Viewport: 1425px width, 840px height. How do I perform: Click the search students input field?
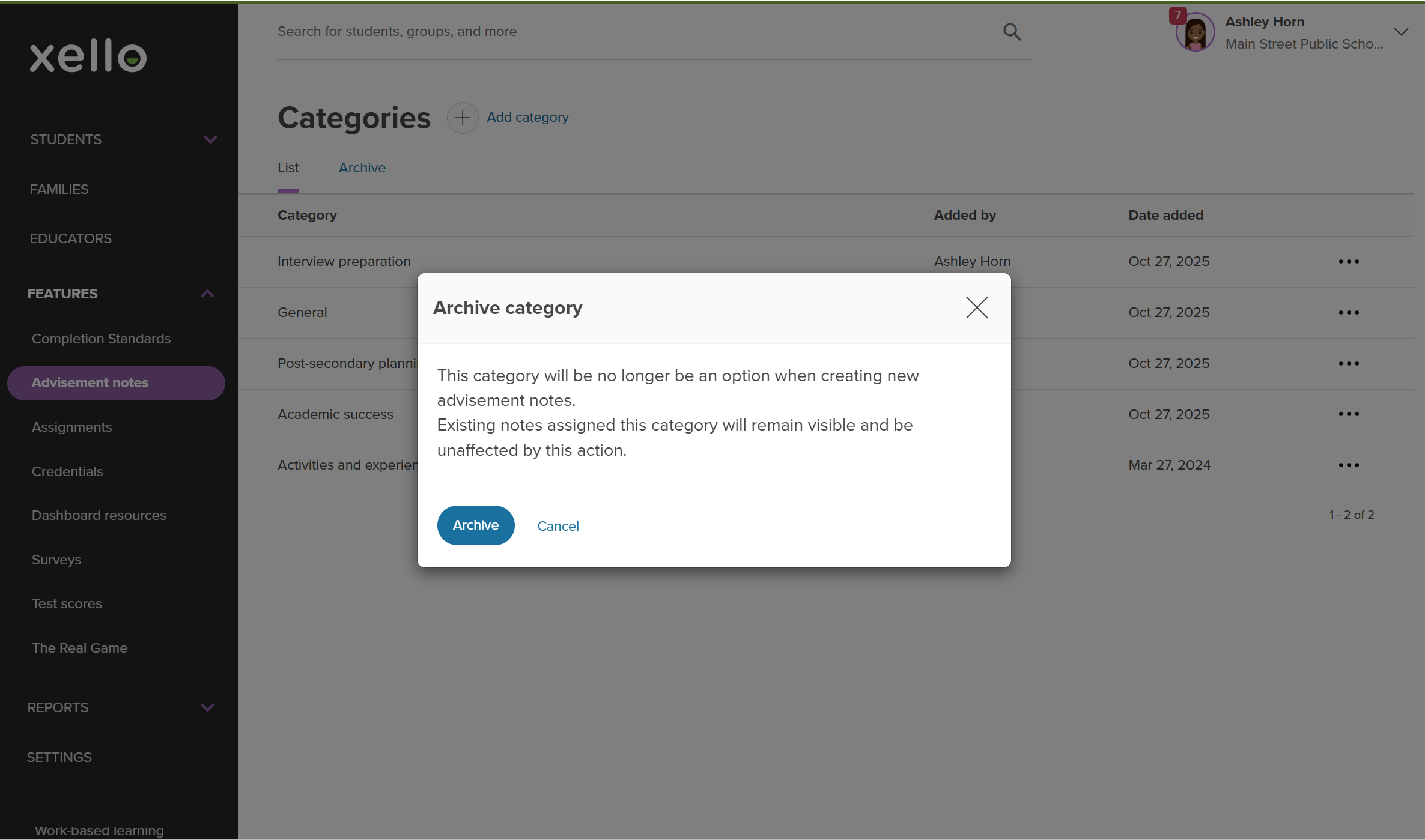pos(631,32)
